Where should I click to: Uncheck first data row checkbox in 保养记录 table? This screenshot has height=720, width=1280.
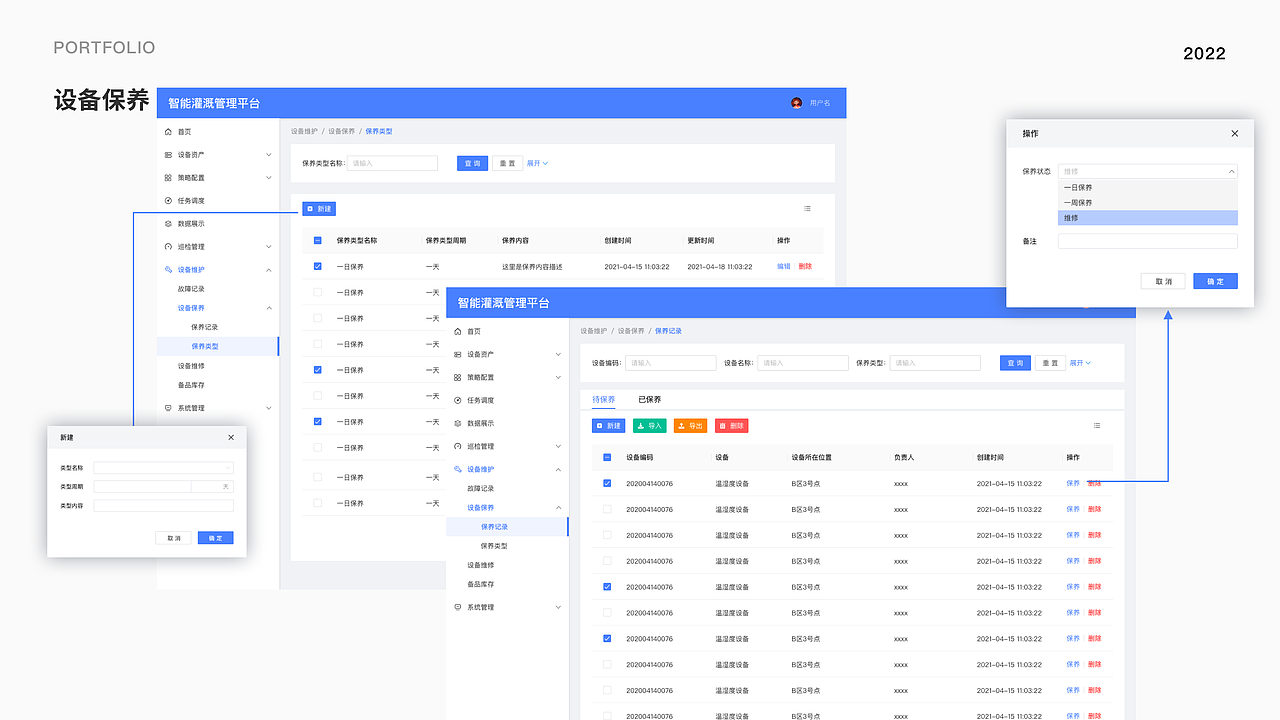coord(607,484)
